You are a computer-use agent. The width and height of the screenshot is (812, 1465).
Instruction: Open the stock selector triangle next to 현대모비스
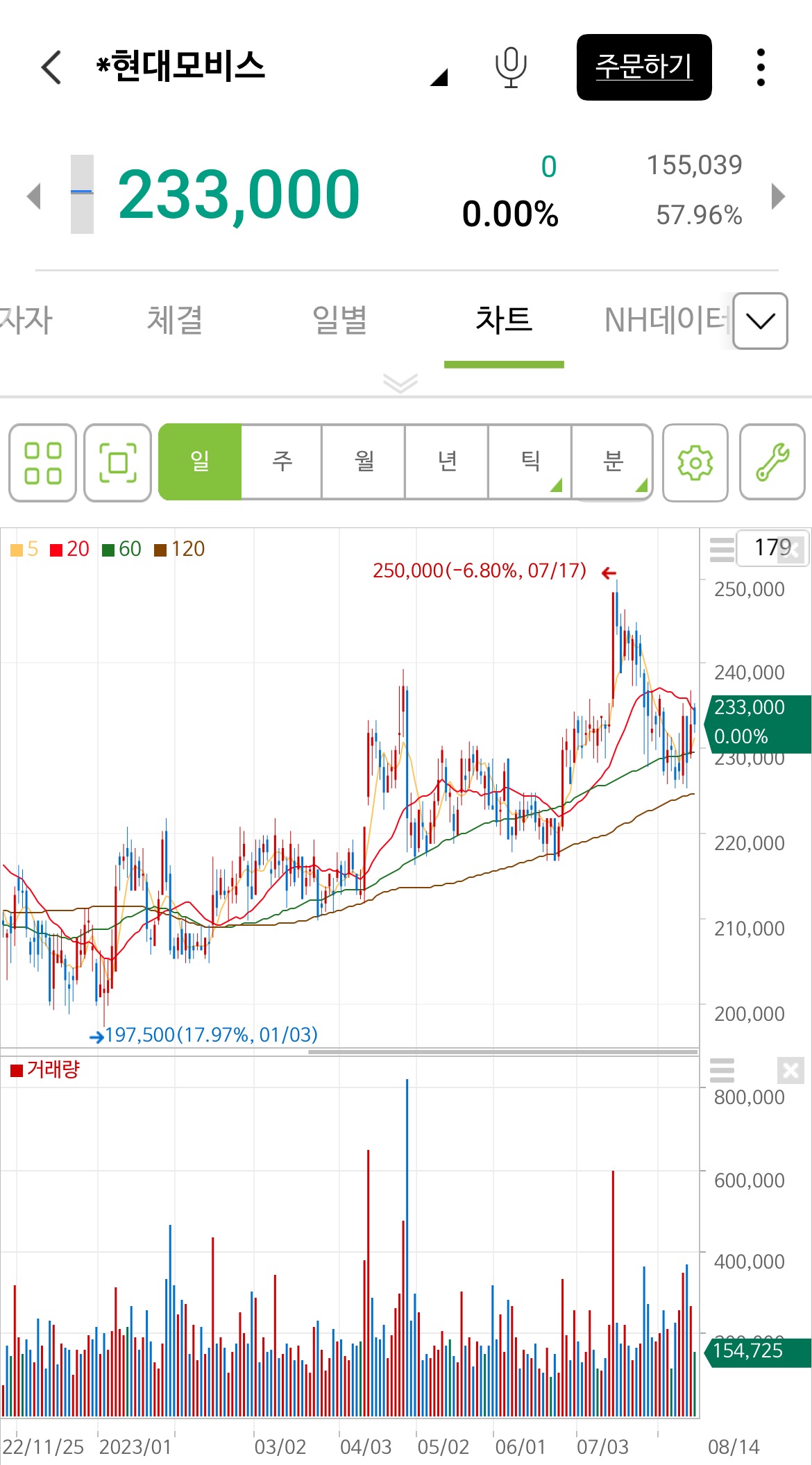pyautogui.click(x=439, y=77)
